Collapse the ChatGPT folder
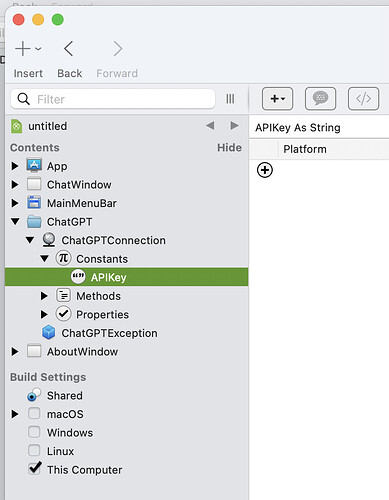389x500 pixels. click(15, 221)
